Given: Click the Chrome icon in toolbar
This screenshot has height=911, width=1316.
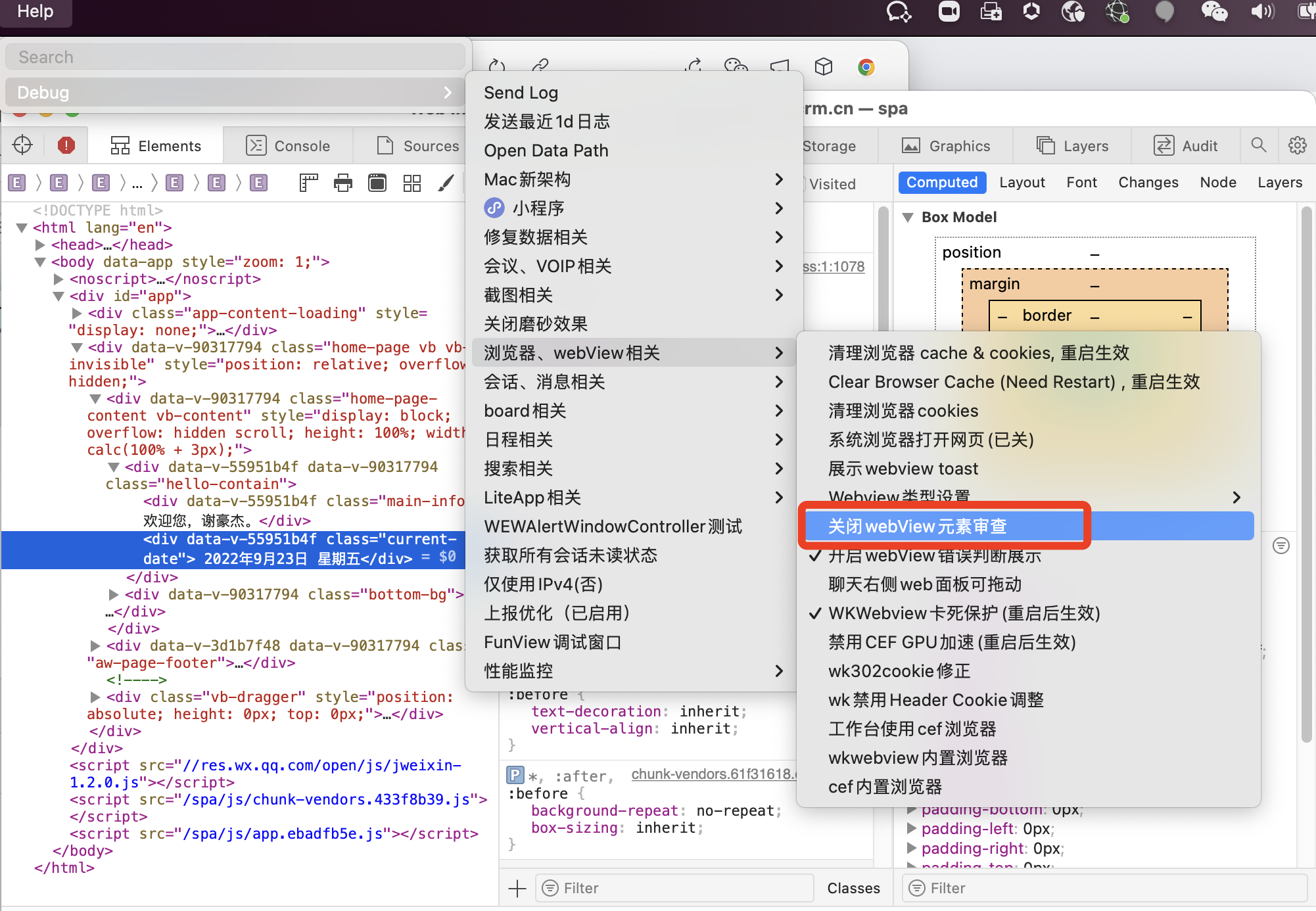Looking at the screenshot, I should (866, 67).
